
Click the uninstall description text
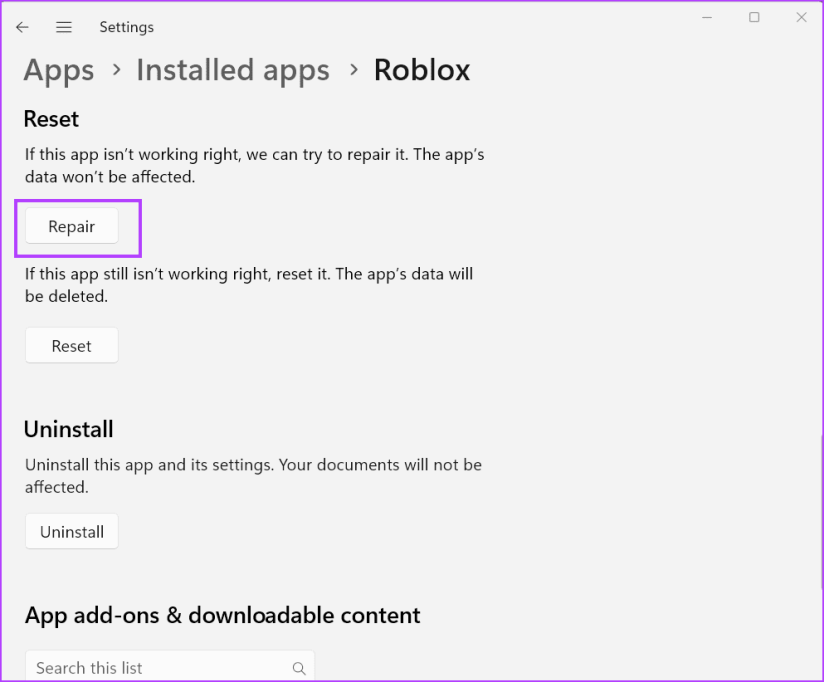pos(253,476)
